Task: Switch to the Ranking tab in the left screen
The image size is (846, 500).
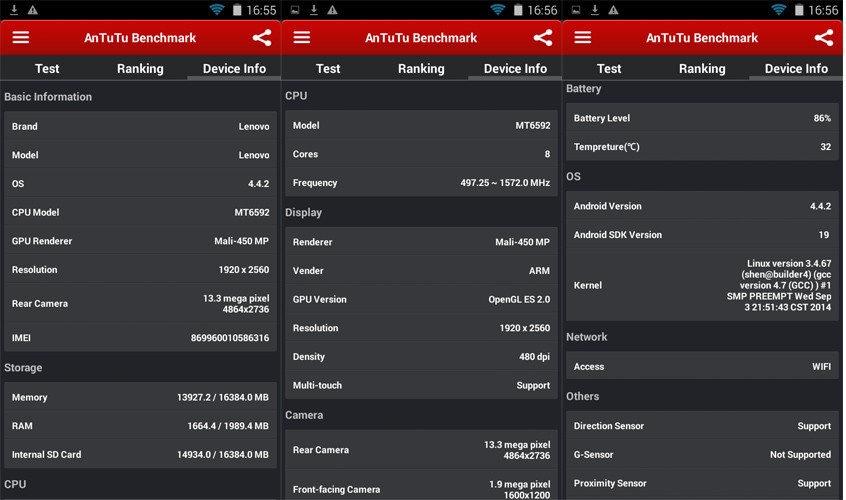Action: coord(140,69)
